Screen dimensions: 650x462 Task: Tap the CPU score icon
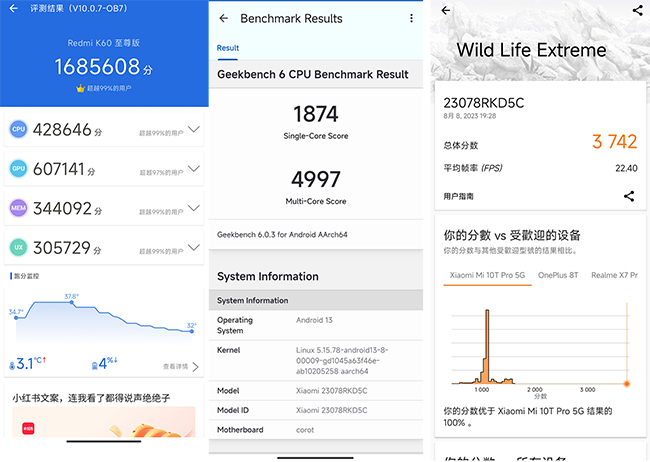(x=19, y=129)
